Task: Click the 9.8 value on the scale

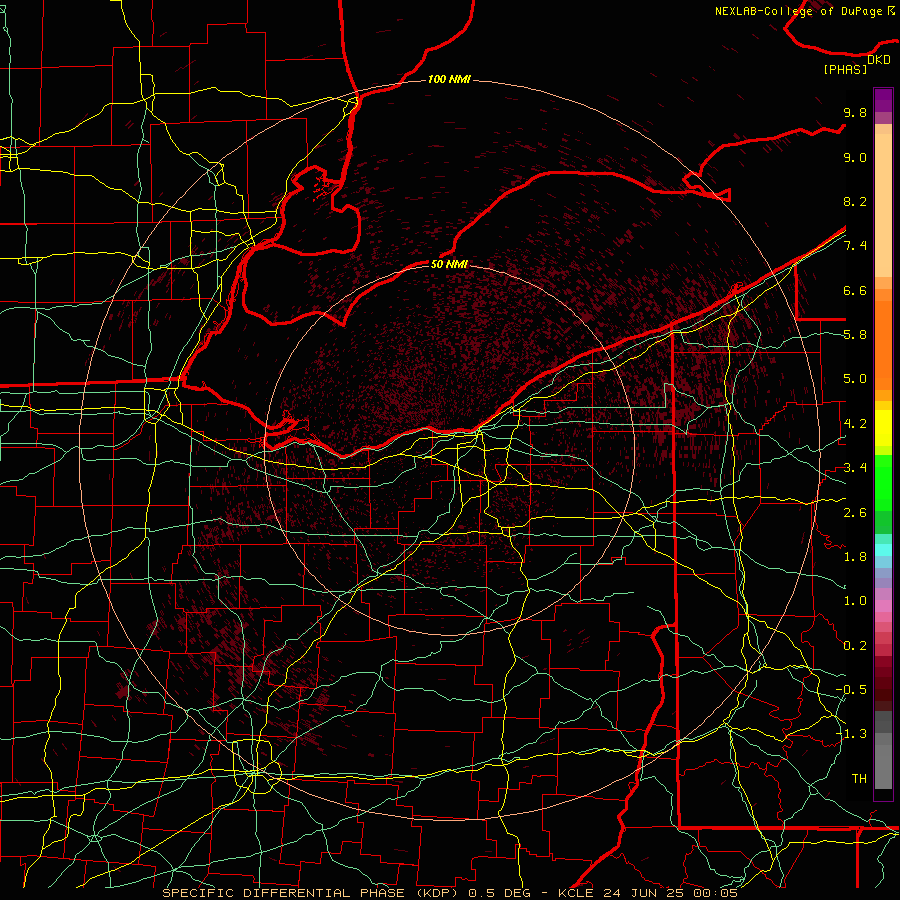Action: coord(855,112)
